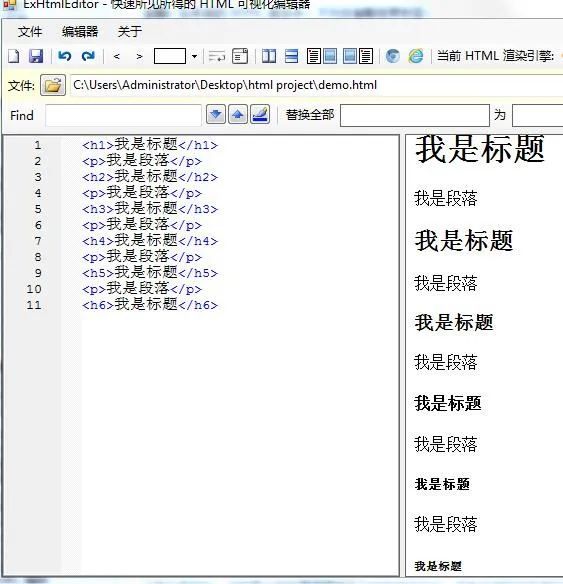Focus the Find input field
The height and width of the screenshot is (584, 563).
click(x=123, y=115)
